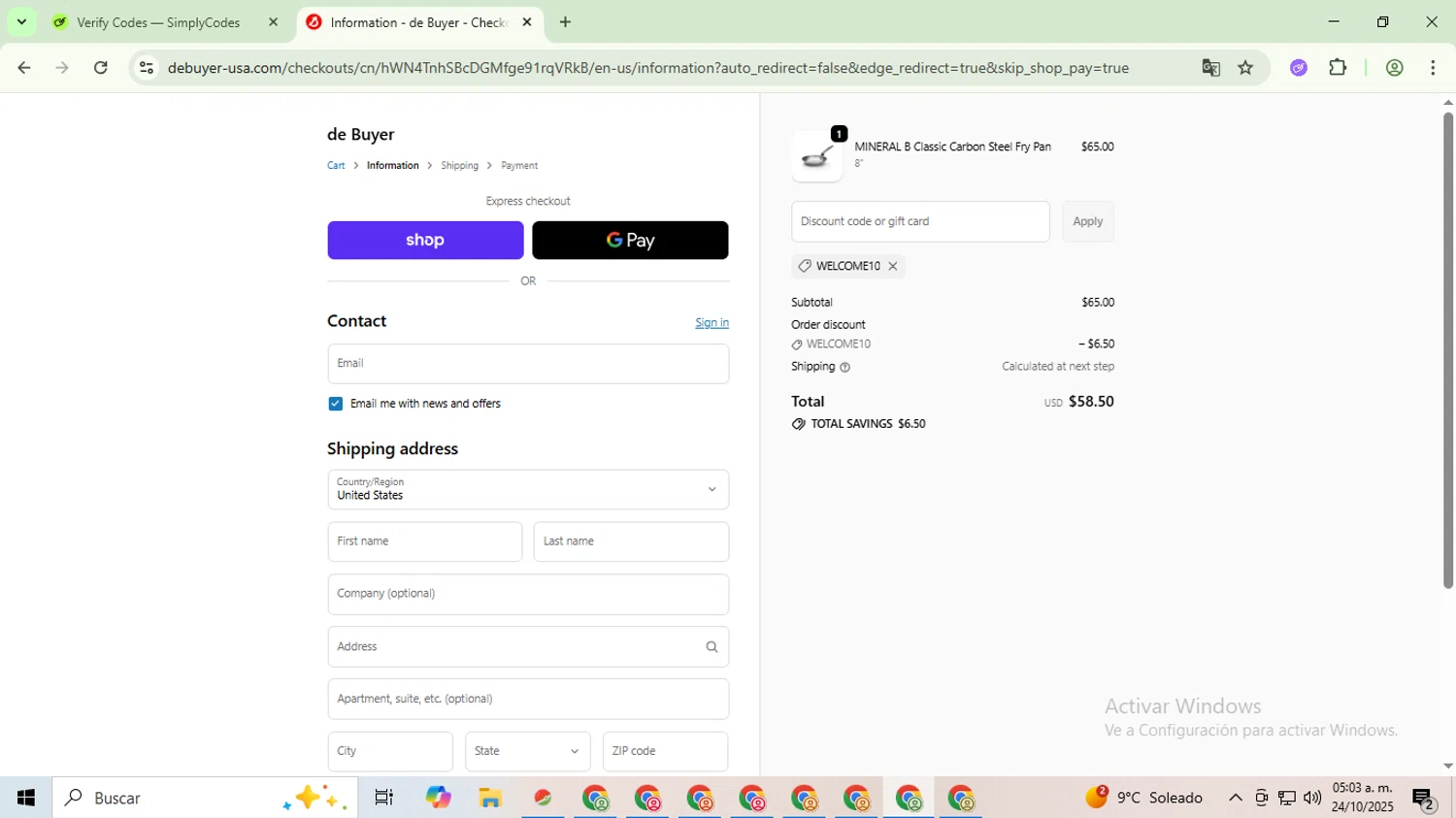Viewport: 1456px width, 818px height.
Task: Focus the Company (optional) field
Action: click(528, 595)
